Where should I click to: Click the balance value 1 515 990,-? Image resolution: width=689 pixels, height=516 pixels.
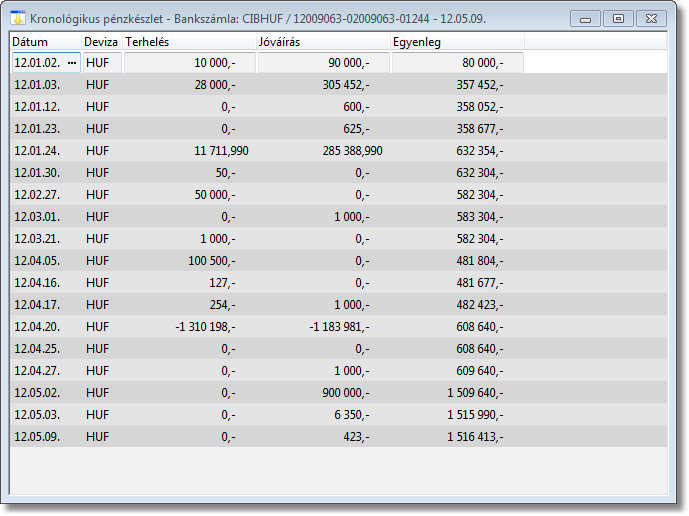pyautogui.click(x=475, y=414)
